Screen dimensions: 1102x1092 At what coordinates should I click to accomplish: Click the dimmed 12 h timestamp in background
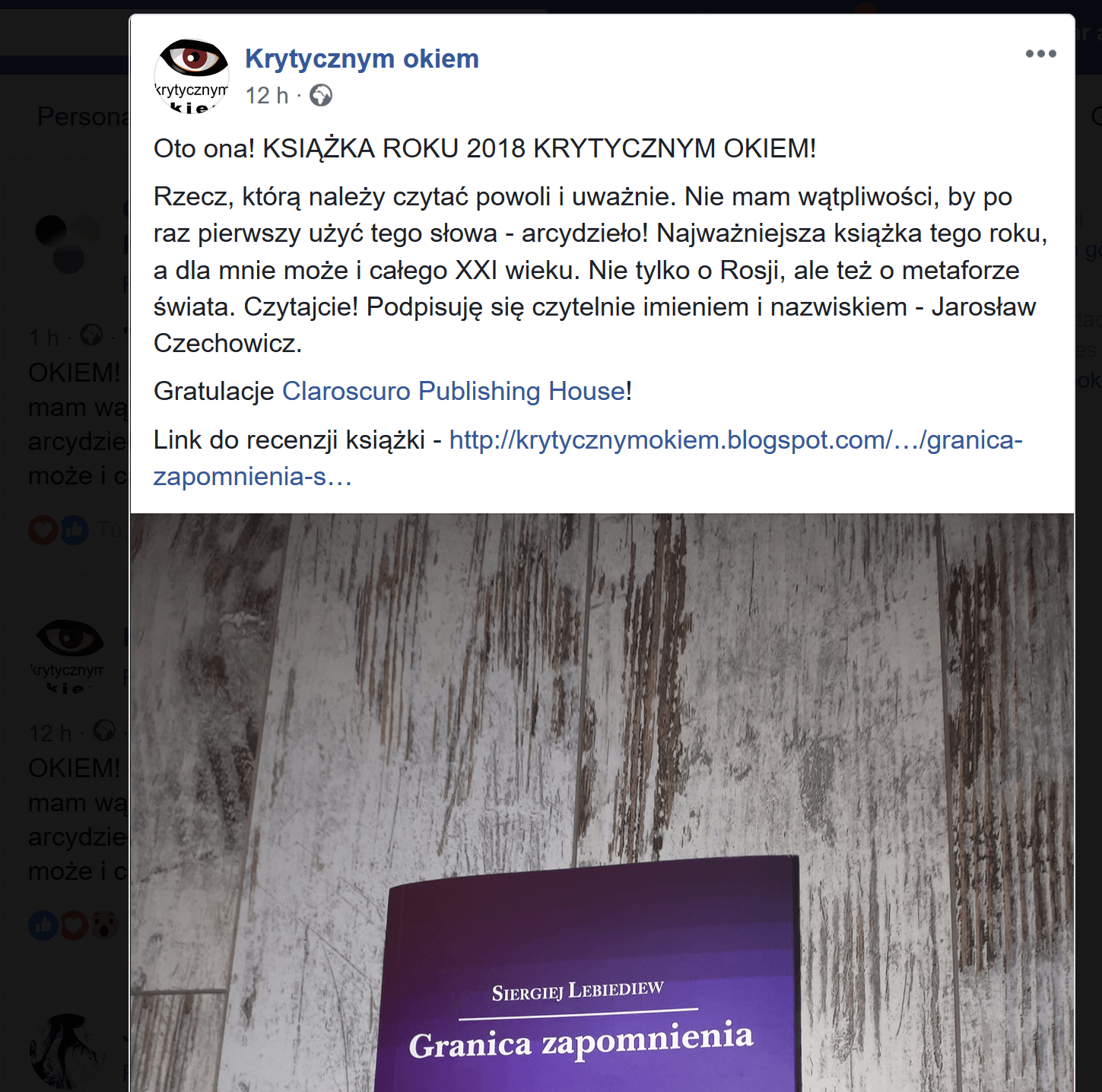coord(50,733)
